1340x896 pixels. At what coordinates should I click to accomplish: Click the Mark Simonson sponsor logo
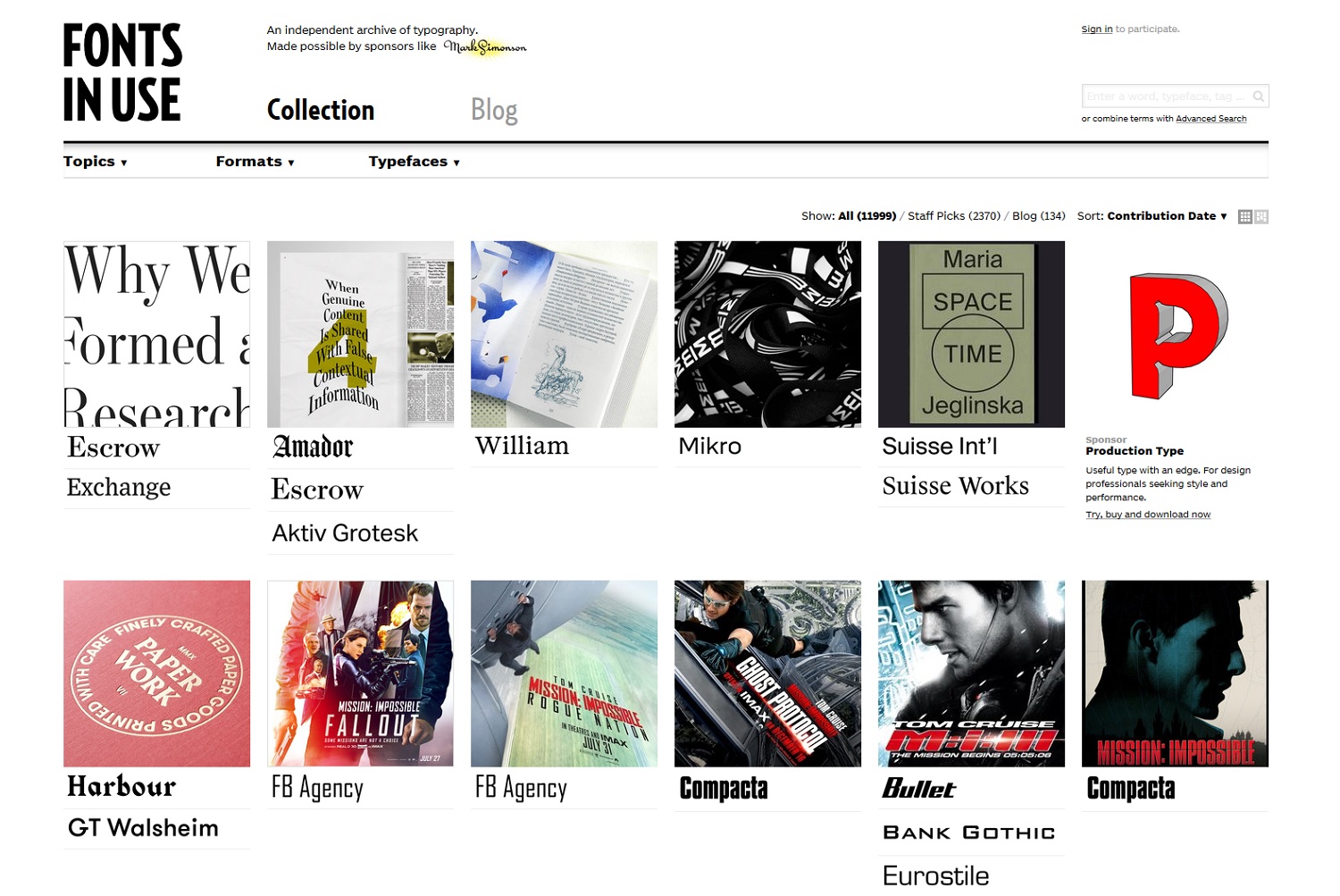(485, 46)
